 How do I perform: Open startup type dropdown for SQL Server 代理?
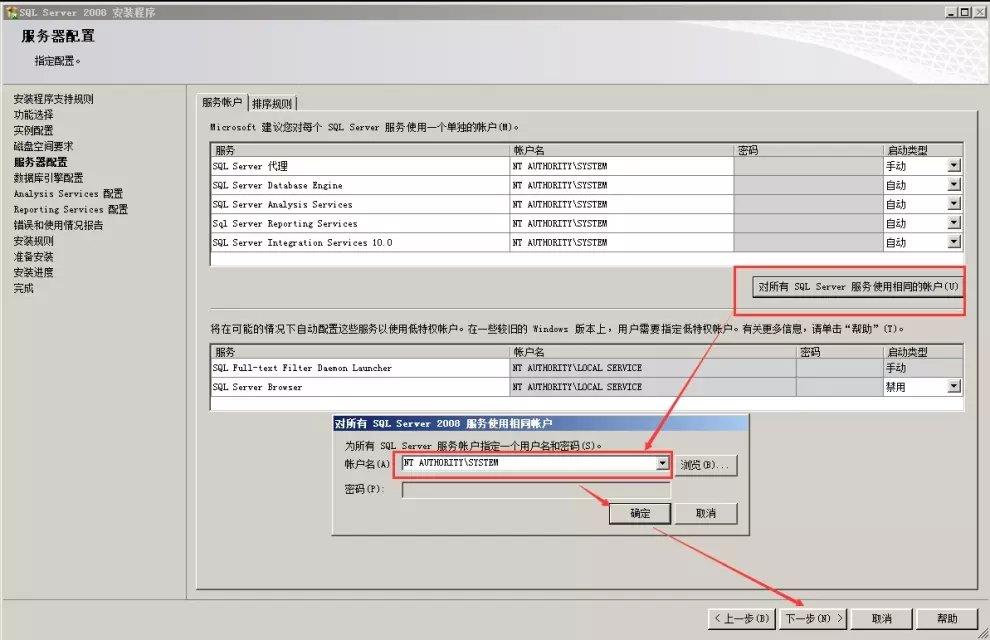[x=953, y=166]
